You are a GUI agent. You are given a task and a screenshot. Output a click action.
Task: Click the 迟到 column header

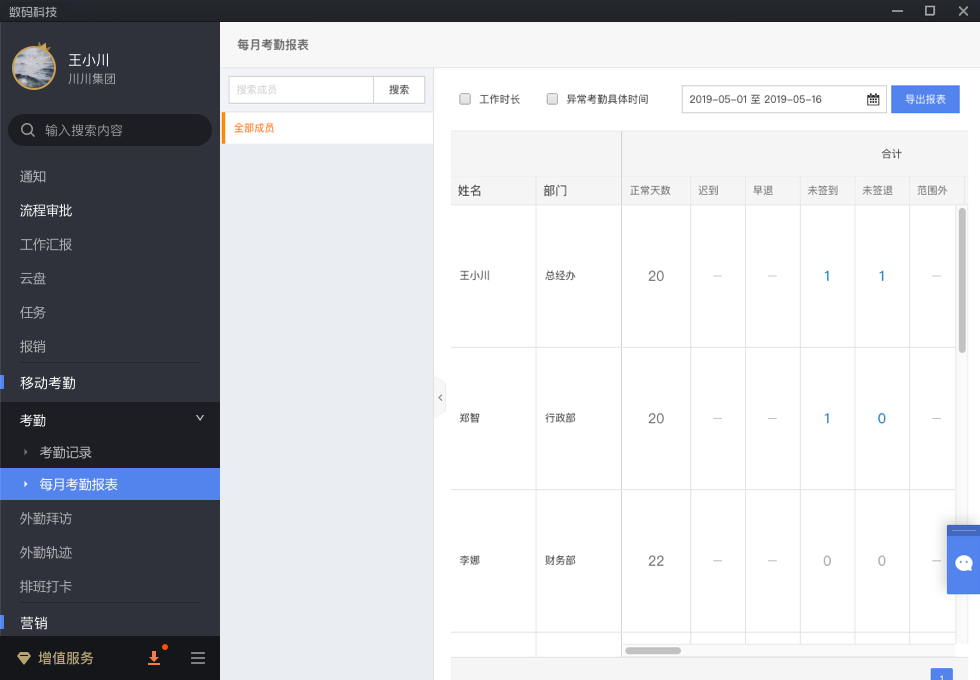pos(708,191)
